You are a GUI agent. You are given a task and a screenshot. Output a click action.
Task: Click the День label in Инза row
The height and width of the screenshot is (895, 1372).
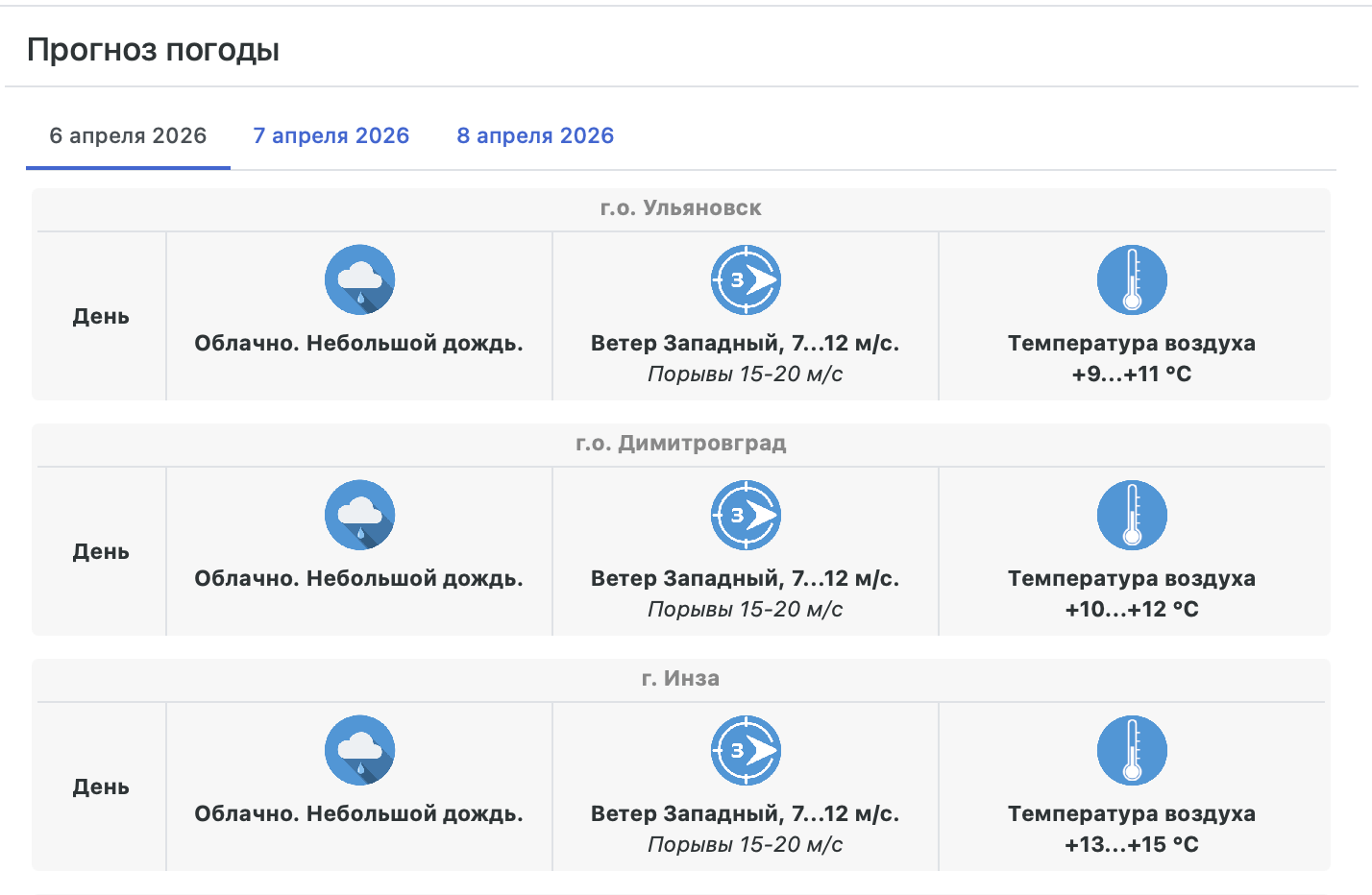click(101, 786)
